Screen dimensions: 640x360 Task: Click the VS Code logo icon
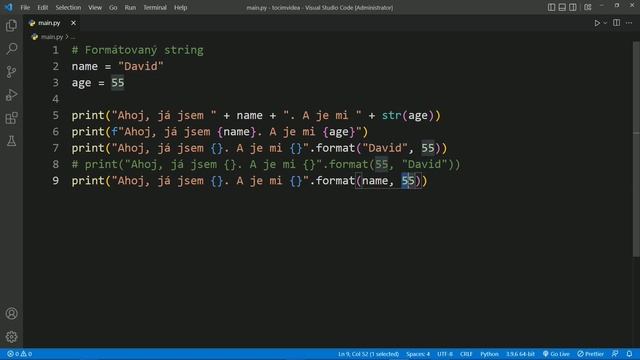[x=8, y=7]
